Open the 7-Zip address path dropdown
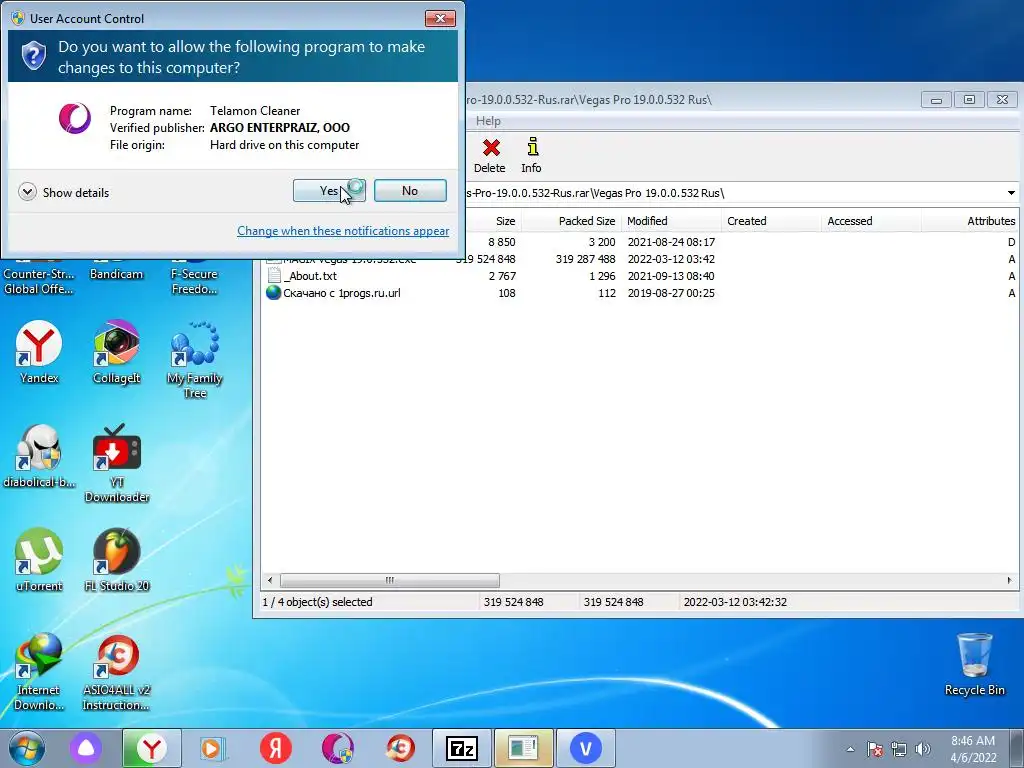 (x=1011, y=193)
